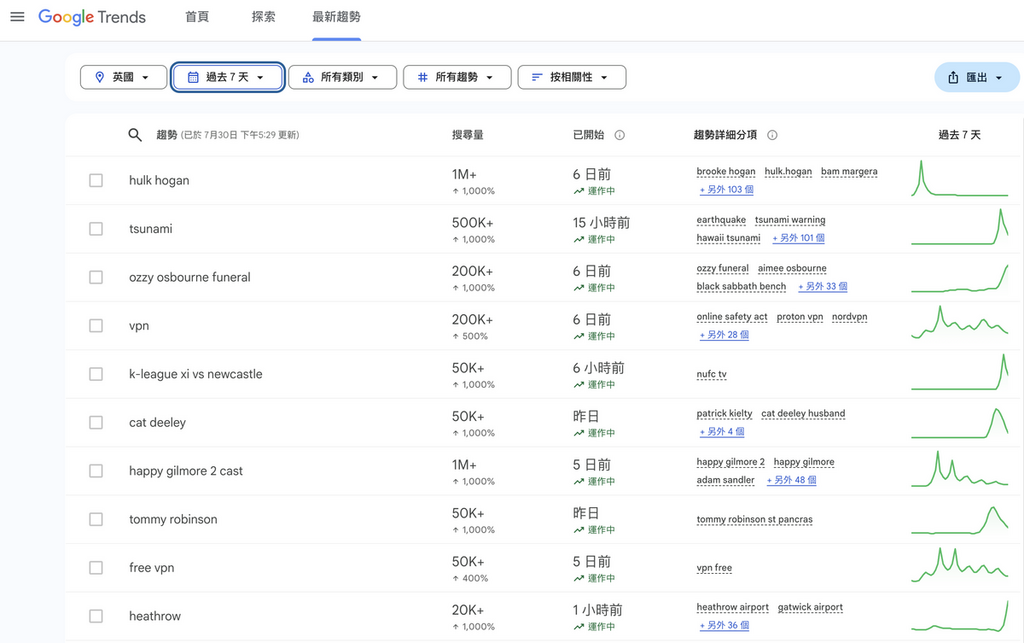The height and width of the screenshot is (643, 1024).
Task: Check the heathrow row checkbox
Action: (x=96, y=616)
